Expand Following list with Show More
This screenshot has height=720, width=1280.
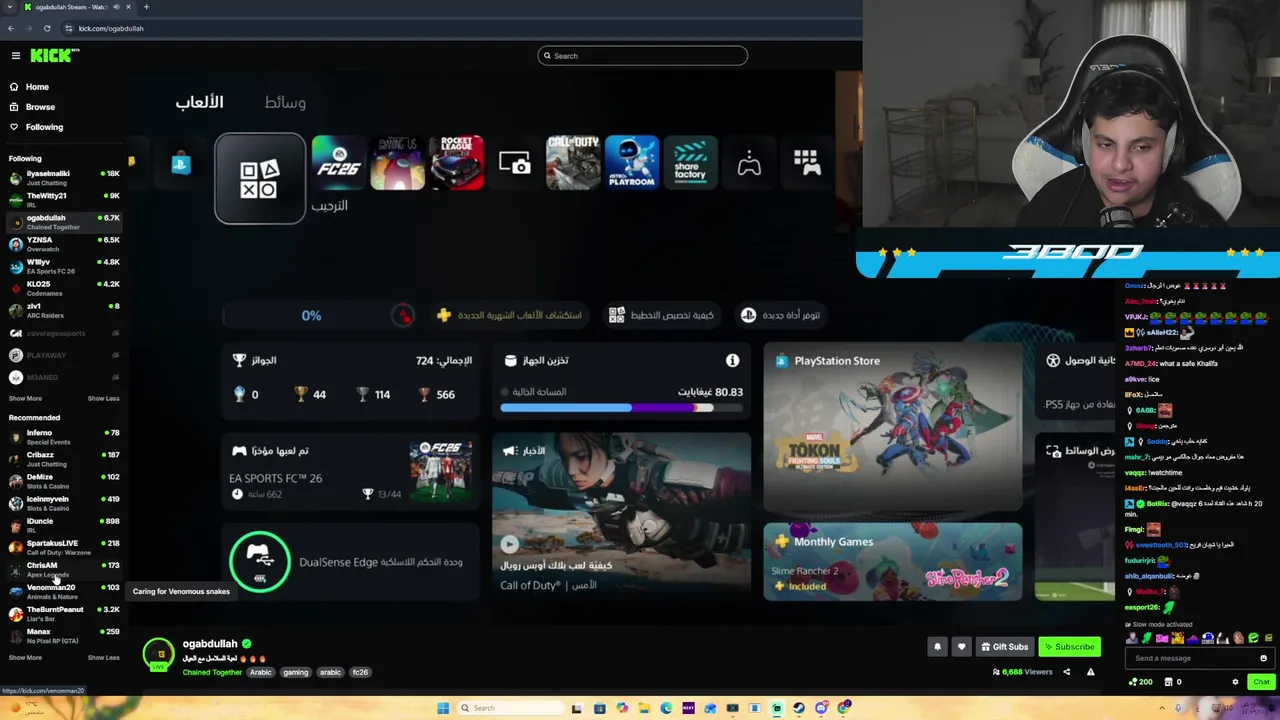[25, 398]
